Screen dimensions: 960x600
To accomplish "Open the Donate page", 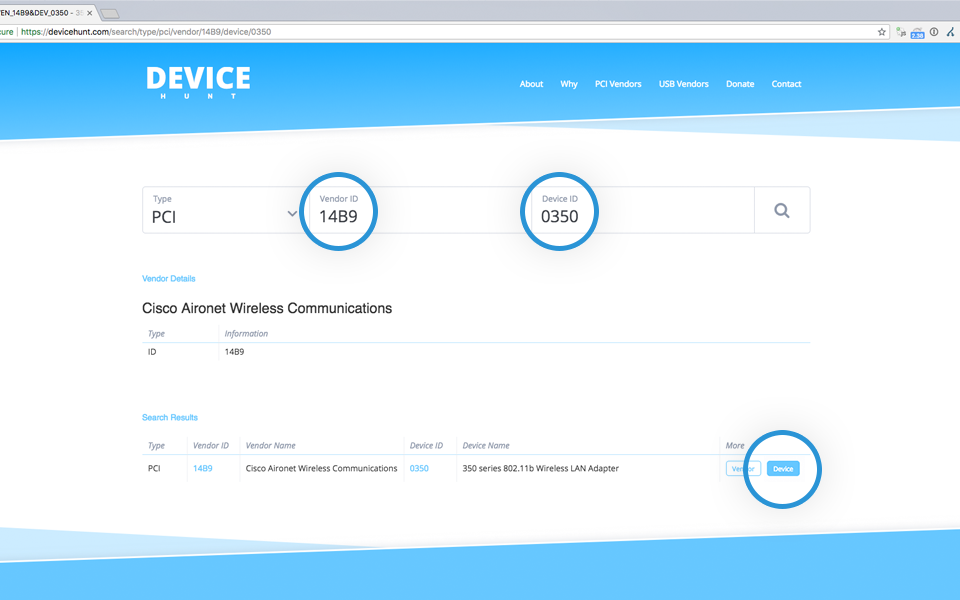I will point(740,84).
